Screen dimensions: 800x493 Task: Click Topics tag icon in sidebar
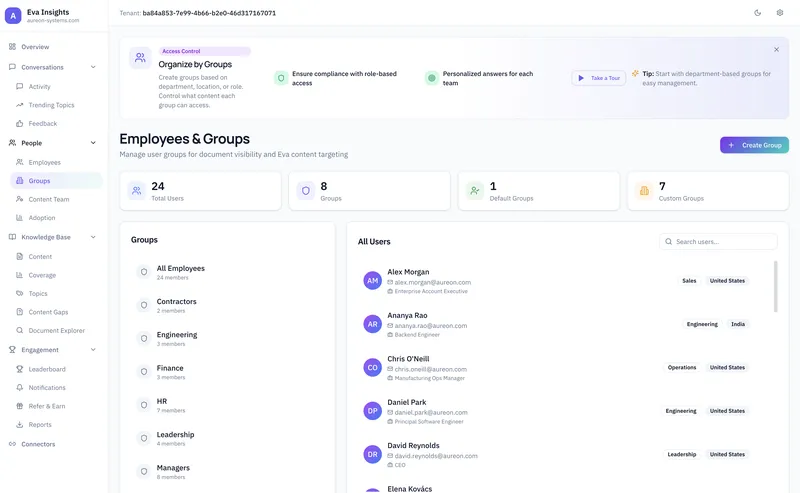(19, 293)
